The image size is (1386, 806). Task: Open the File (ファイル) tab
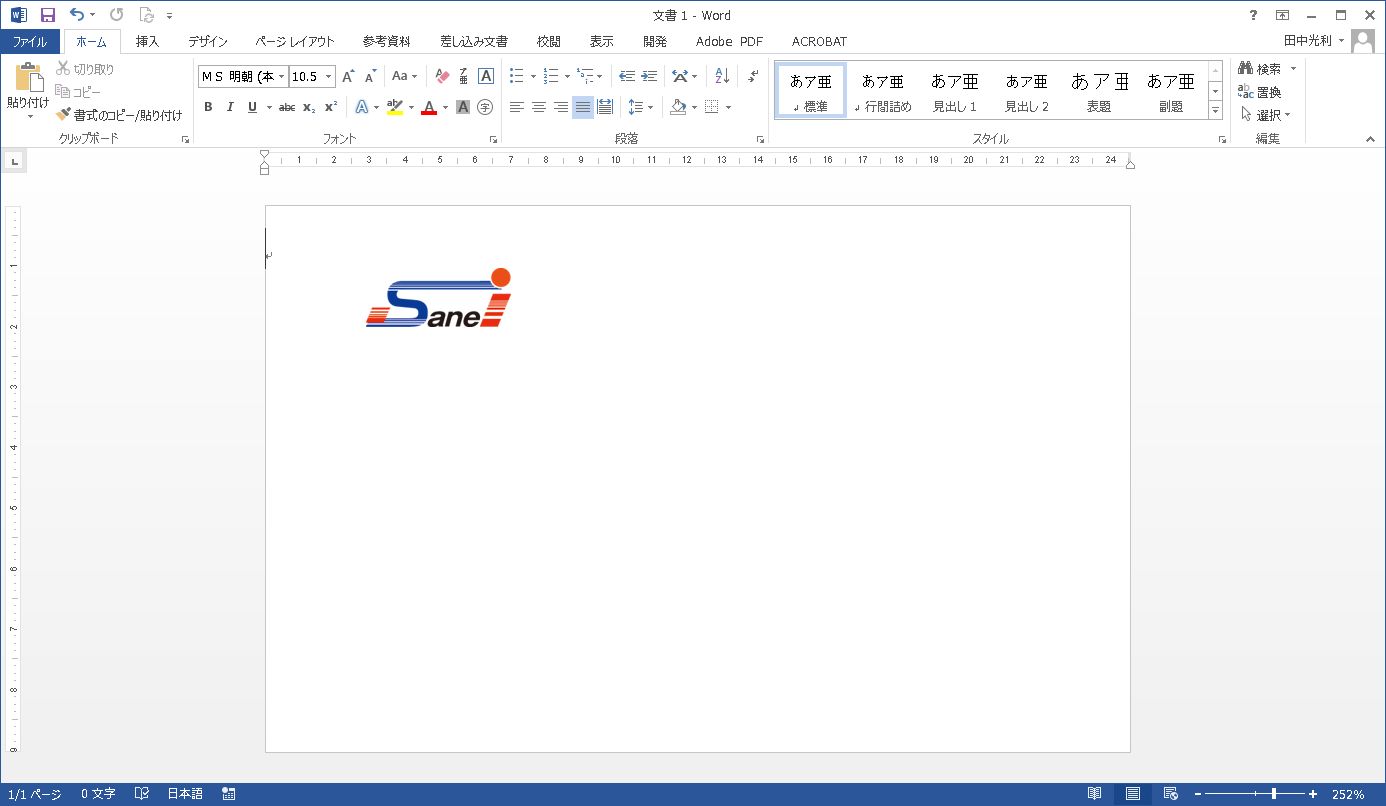pyautogui.click(x=30, y=41)
